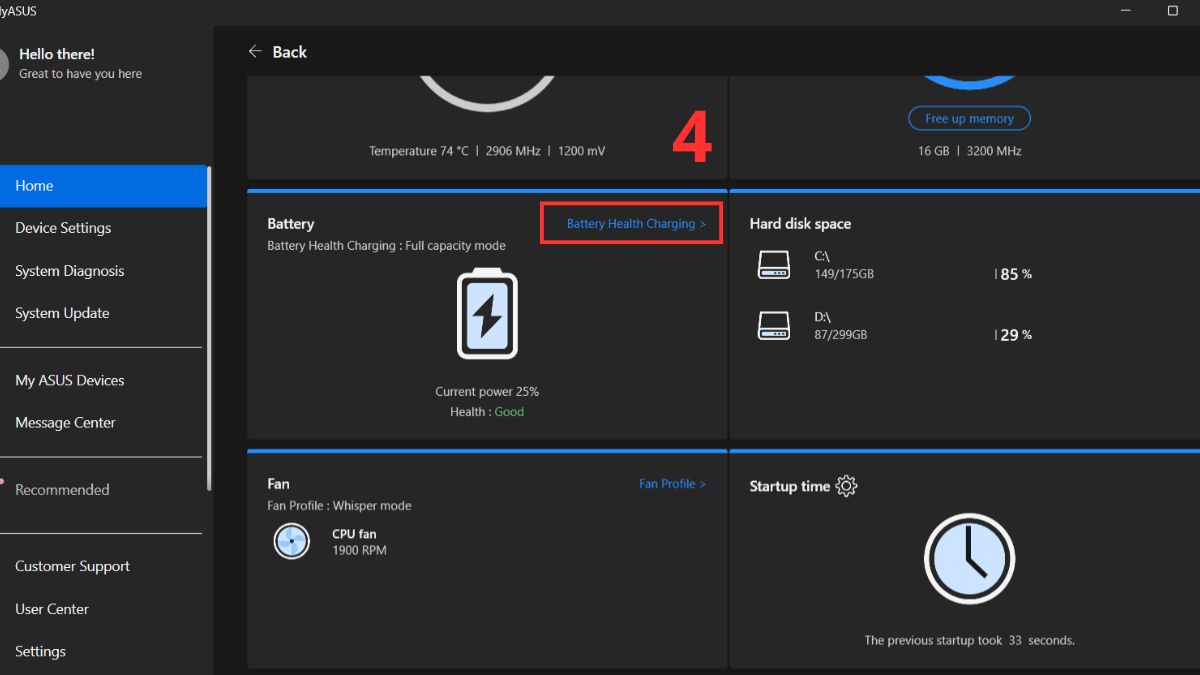Click the D:\ drive icon
Image resolution: width=1200 pixels, height=675 pixels.
[773, 325]
